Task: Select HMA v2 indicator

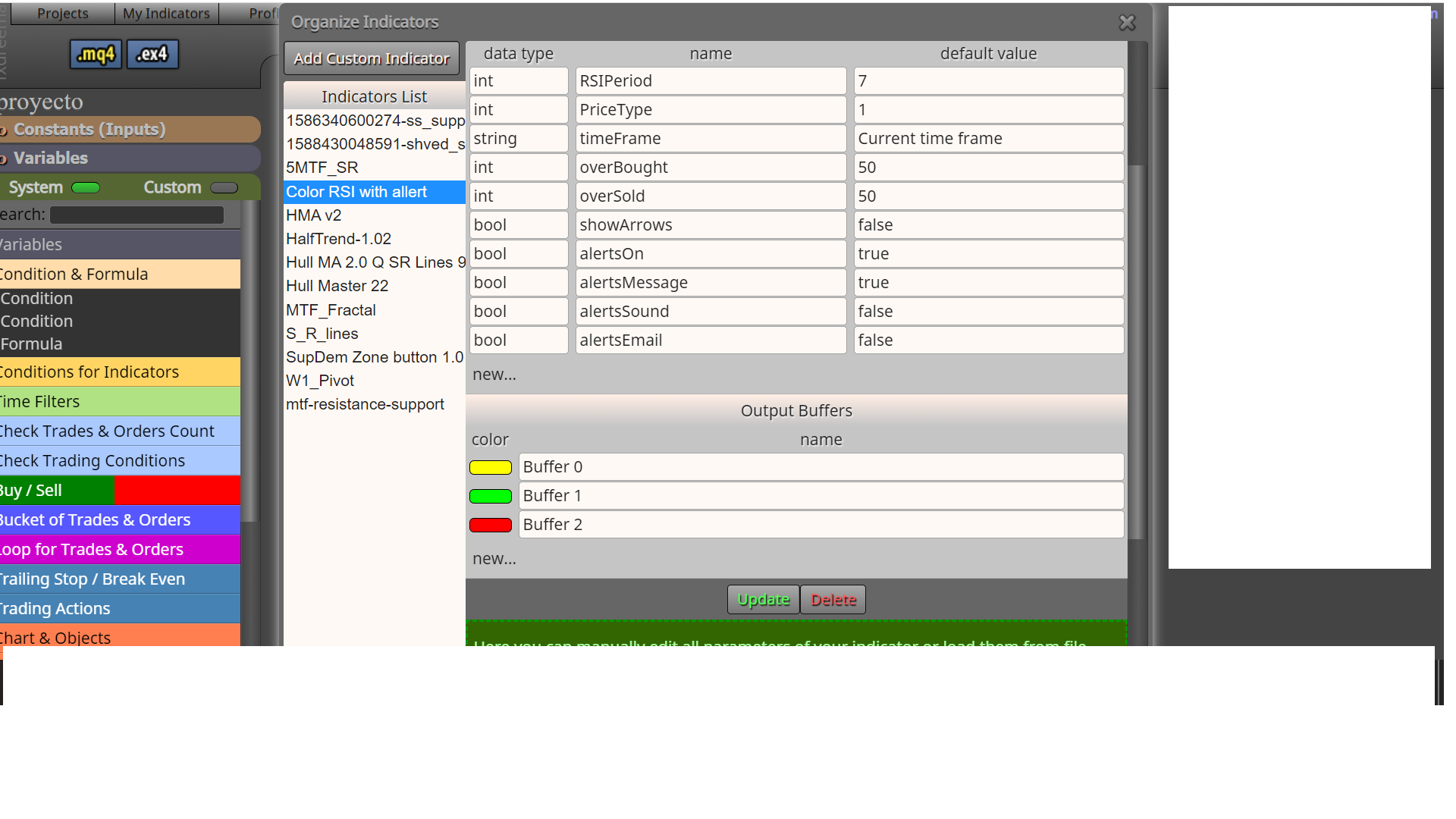Action: [x=375, y=215]
